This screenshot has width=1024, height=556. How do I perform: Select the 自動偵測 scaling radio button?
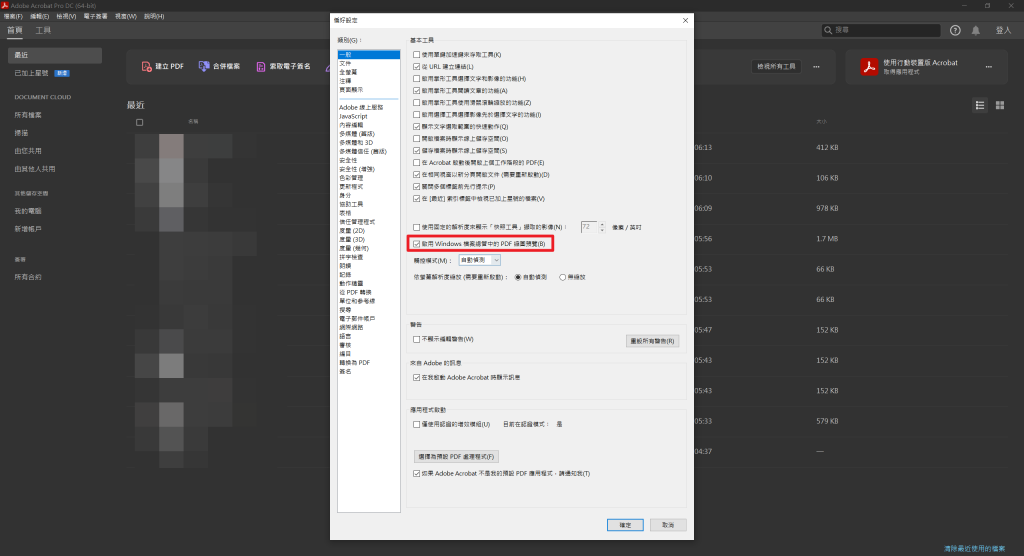click(518, 278)
